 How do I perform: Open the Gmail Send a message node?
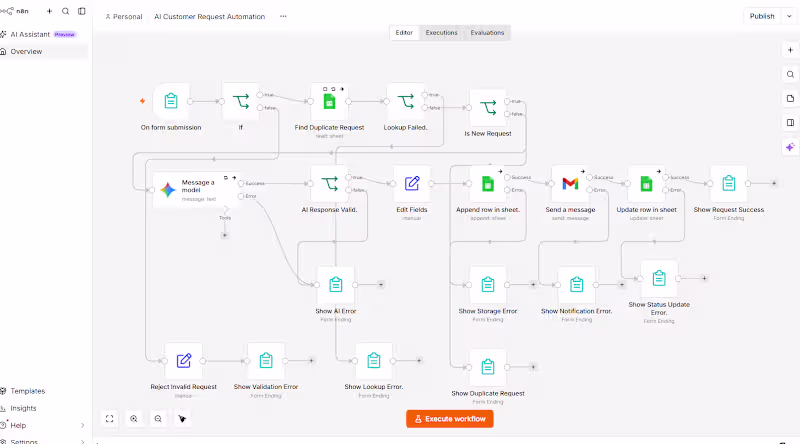[570, 183]
